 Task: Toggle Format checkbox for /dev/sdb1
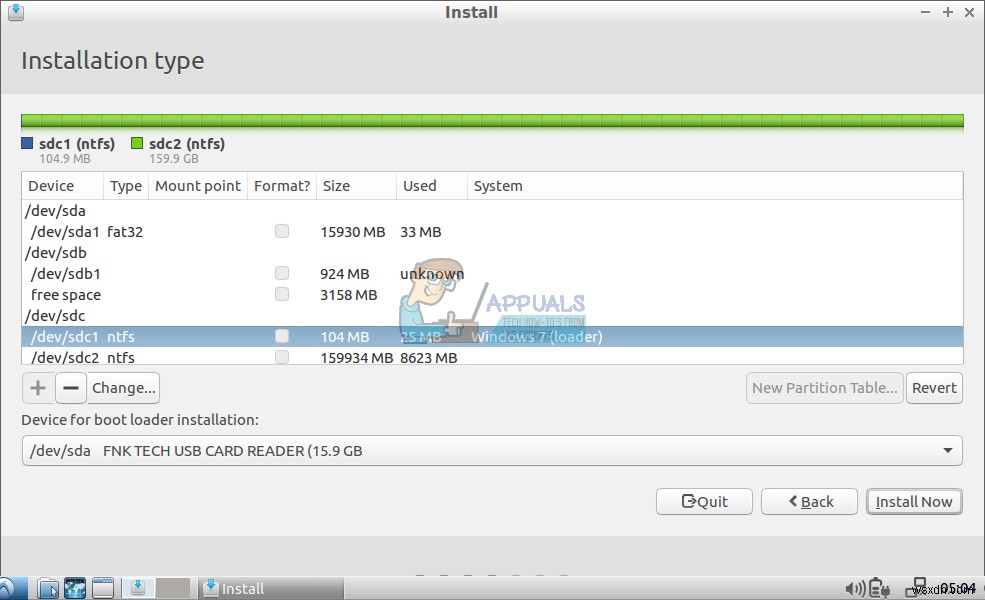(282, 273)
